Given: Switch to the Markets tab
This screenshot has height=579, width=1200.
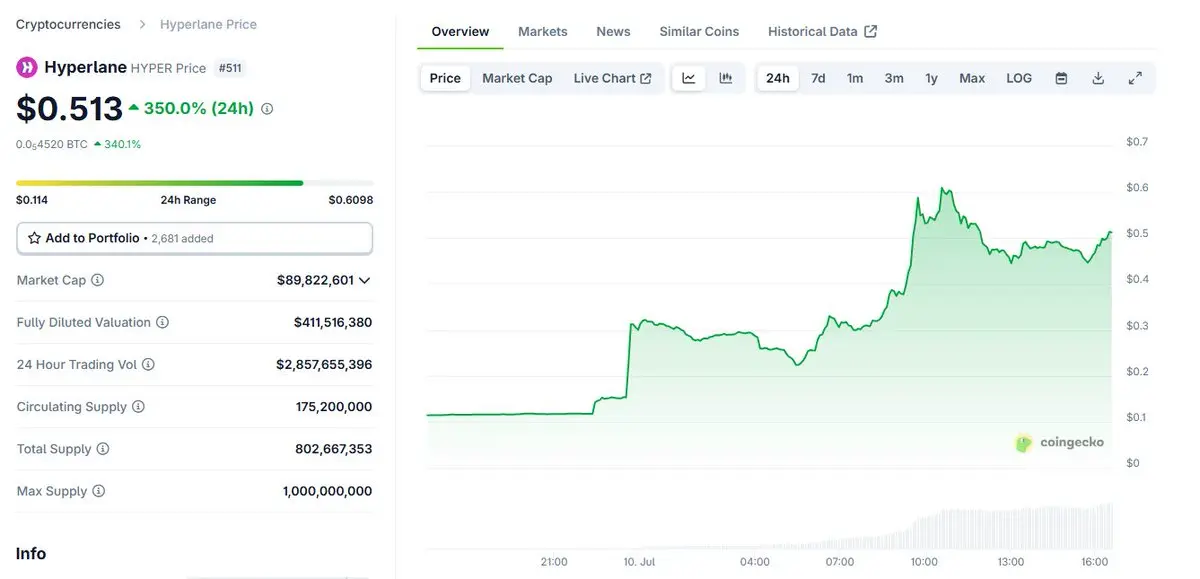Looking at the screenshot, I should pos(543,31).
